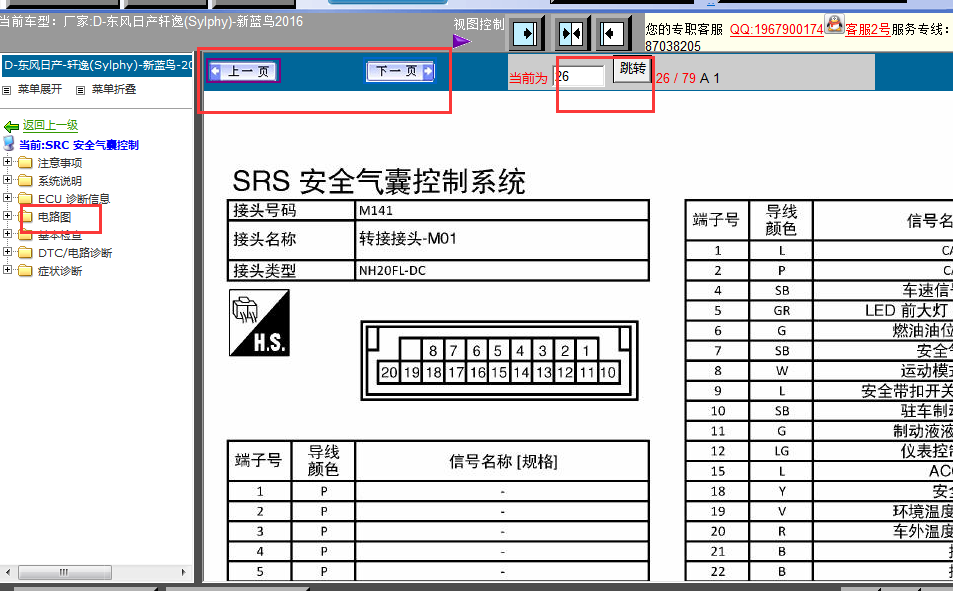Click connector type NH20FL-DC

[392, 271]
